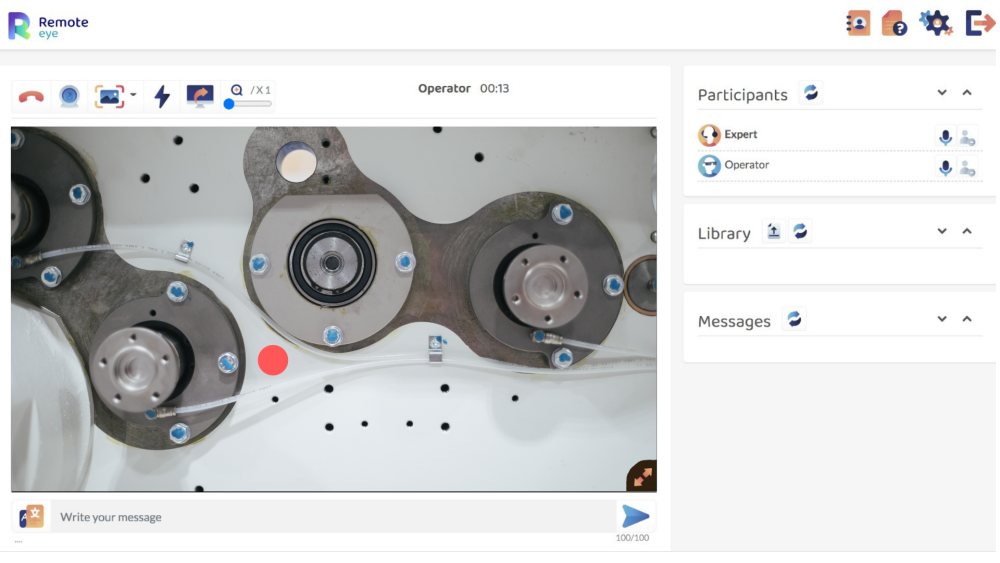Viewport: 1000px width, 563px height.
Task: Mute the Expert's microphone
Action: pyautogui.click(x=945, y=136)
